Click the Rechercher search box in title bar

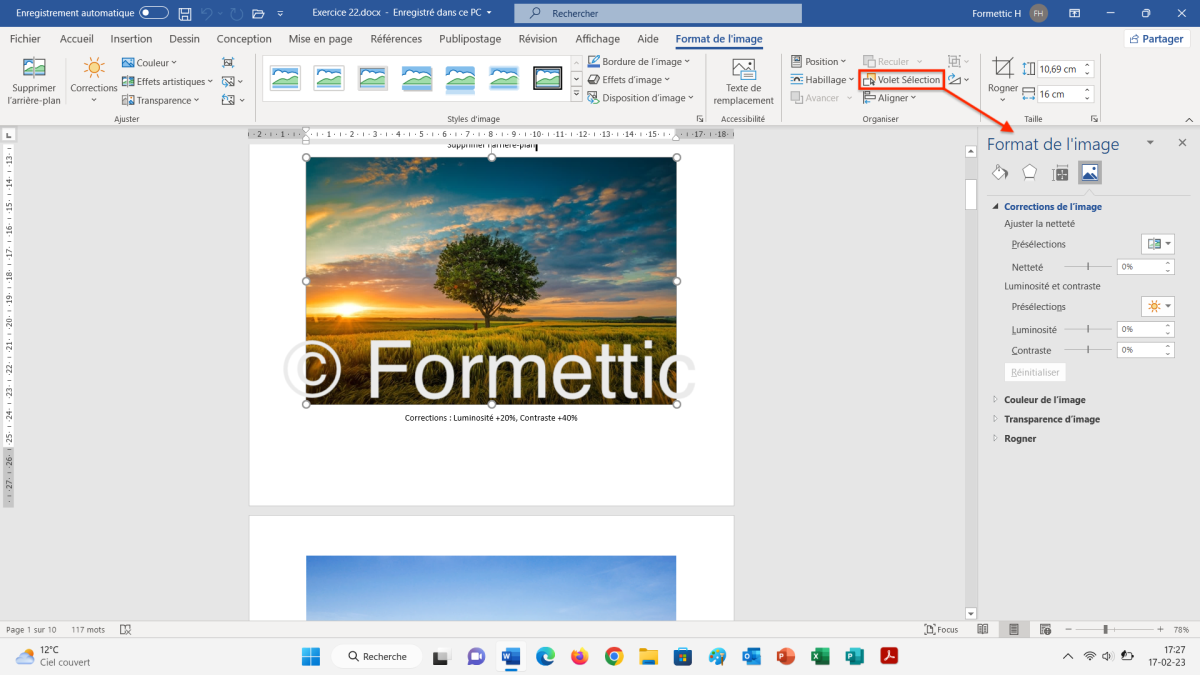pyautogui.click(x=658, y=13)
